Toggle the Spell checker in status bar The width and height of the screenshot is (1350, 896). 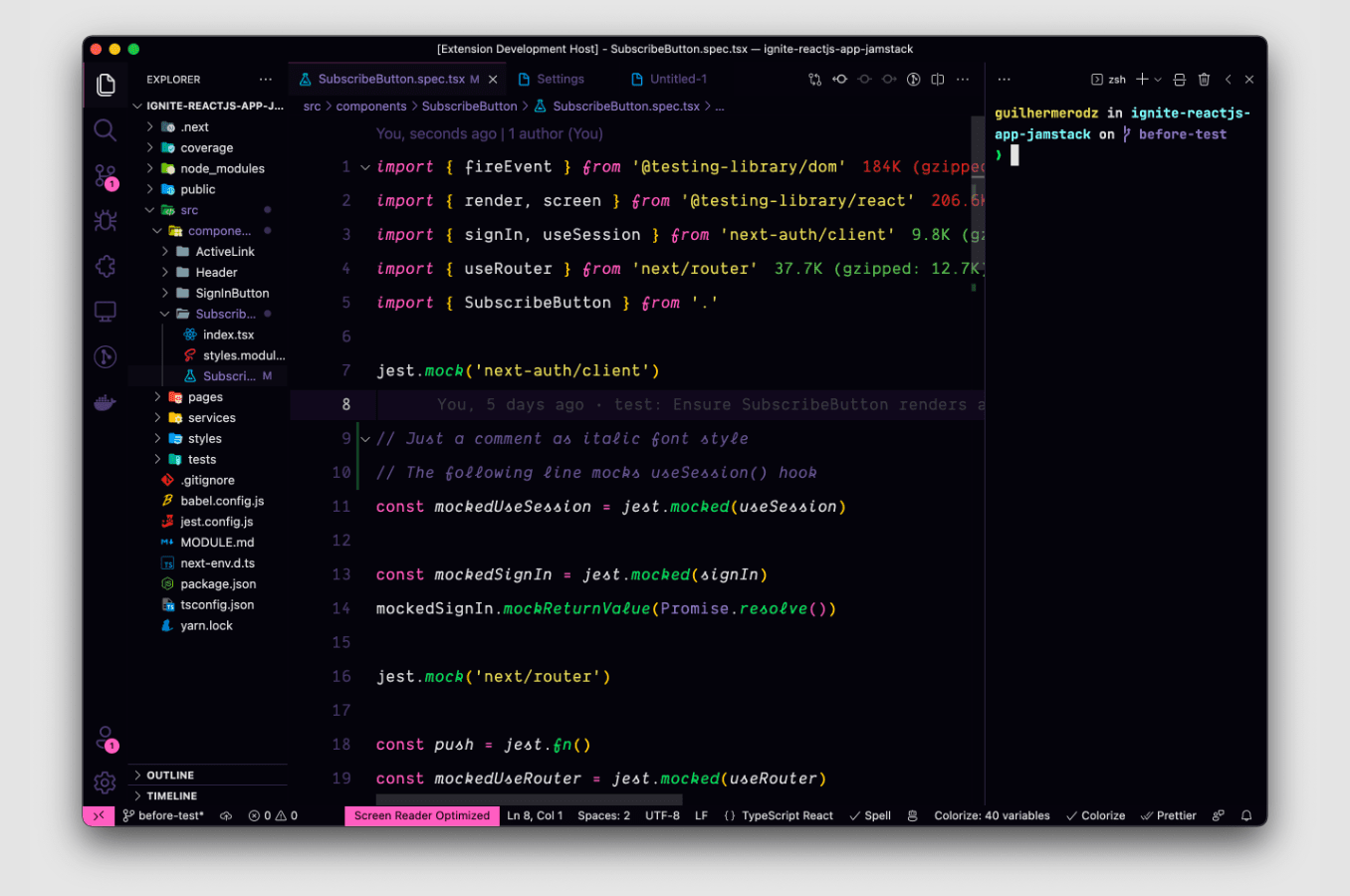pyautogui.click(x=869, y=815)
